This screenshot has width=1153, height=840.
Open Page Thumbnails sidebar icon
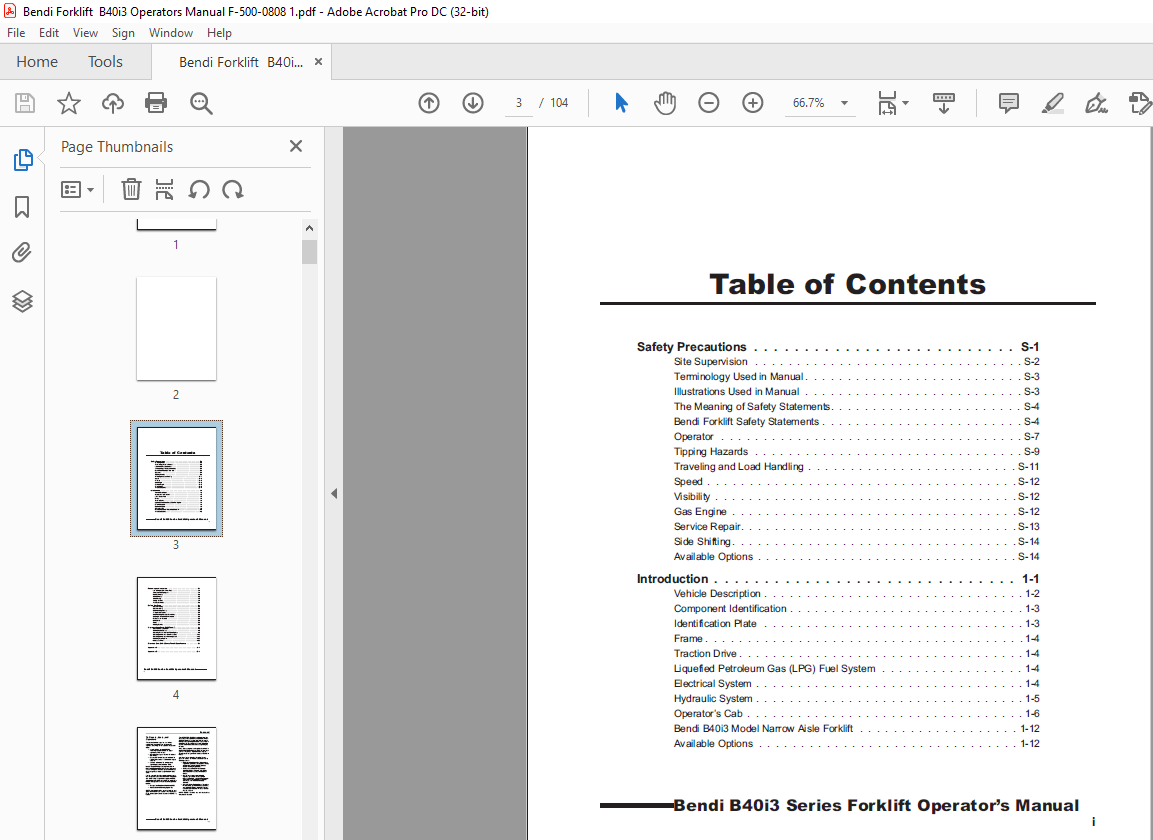tap(23, 160)
